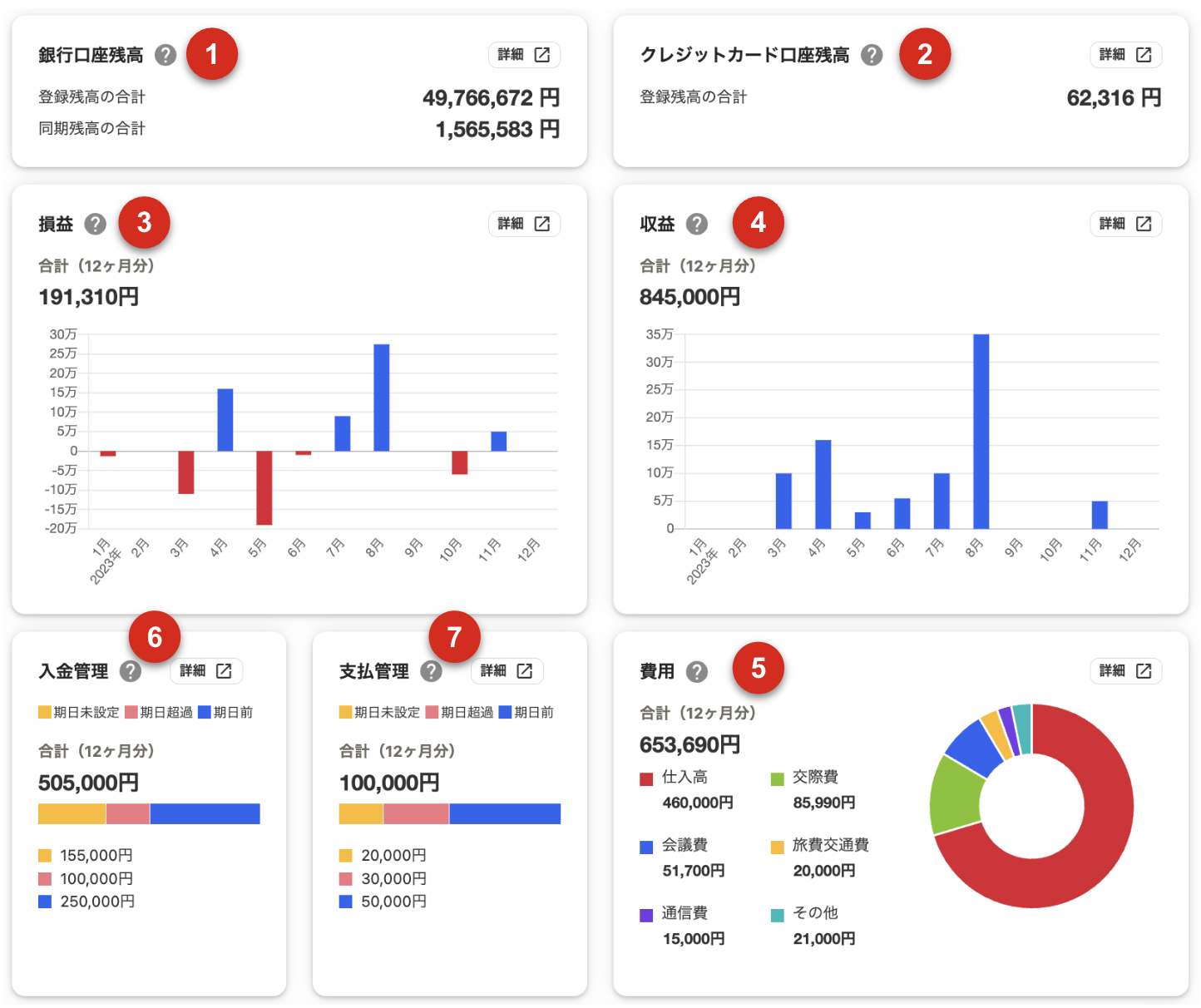Click the 仕入高 red legend swatch
Image resolution: width=1201 pixels, height=1008 pixels.
coord(646,779)
